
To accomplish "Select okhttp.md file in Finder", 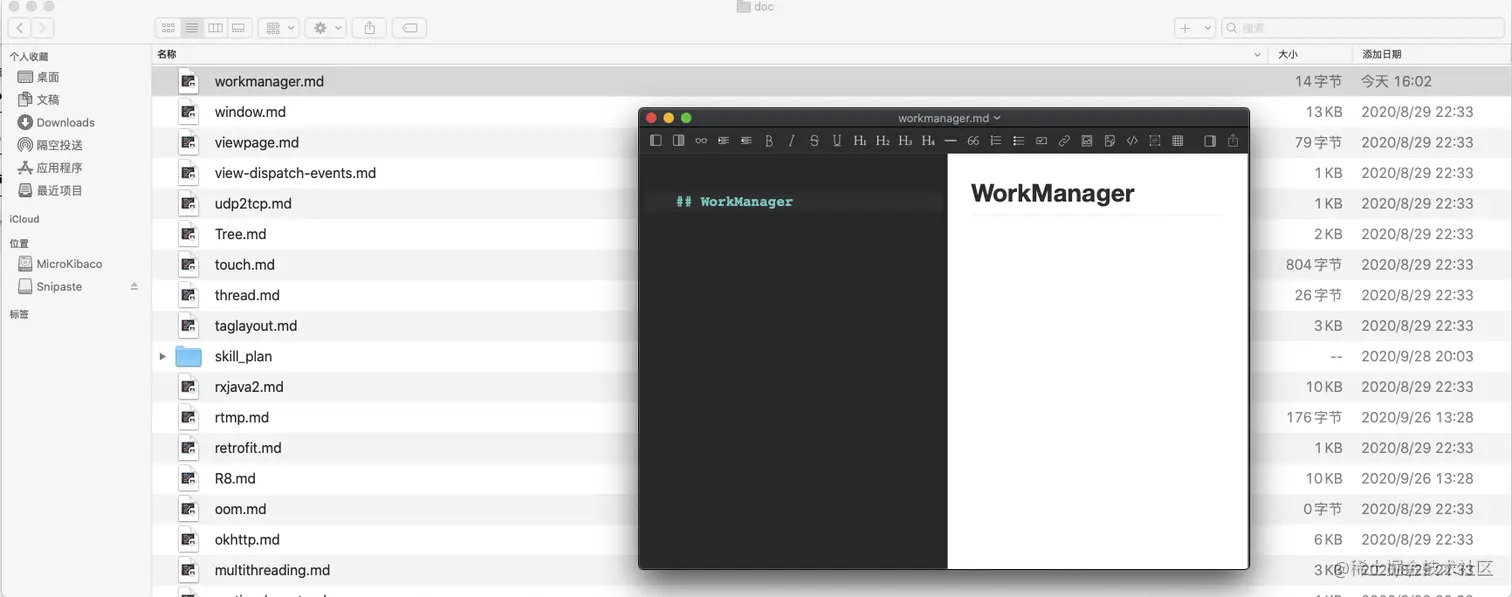I will click(x=247, y=539).
